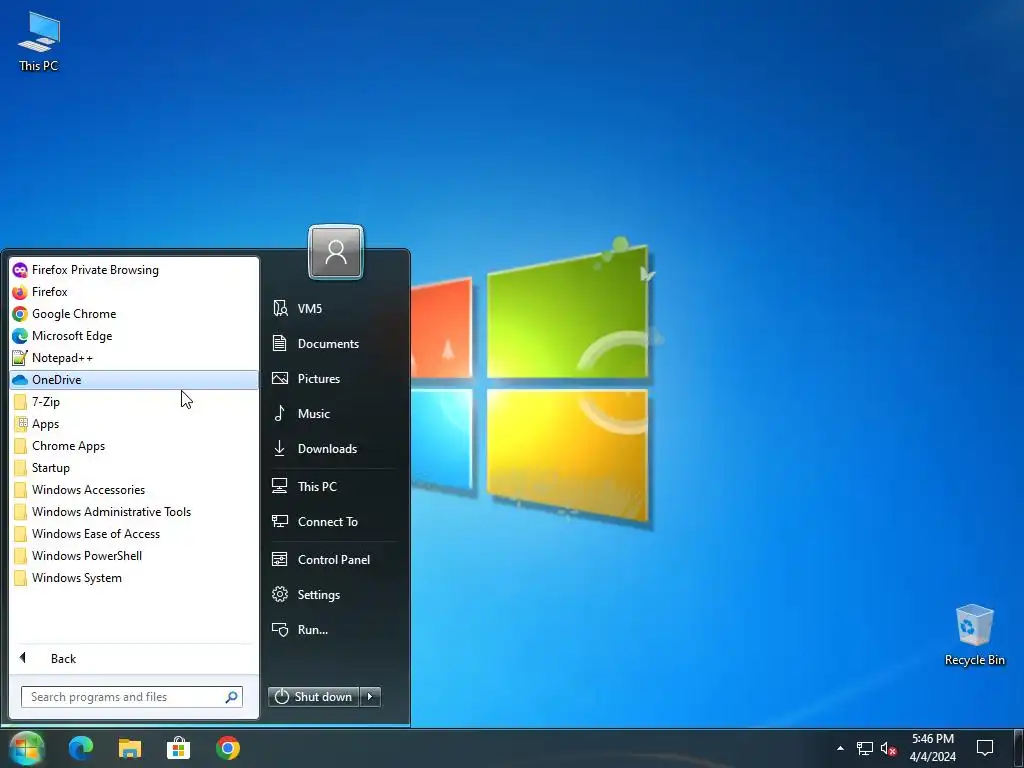
Task: Select the Recycle Bin desktop icon
Action: click(974, 635)
